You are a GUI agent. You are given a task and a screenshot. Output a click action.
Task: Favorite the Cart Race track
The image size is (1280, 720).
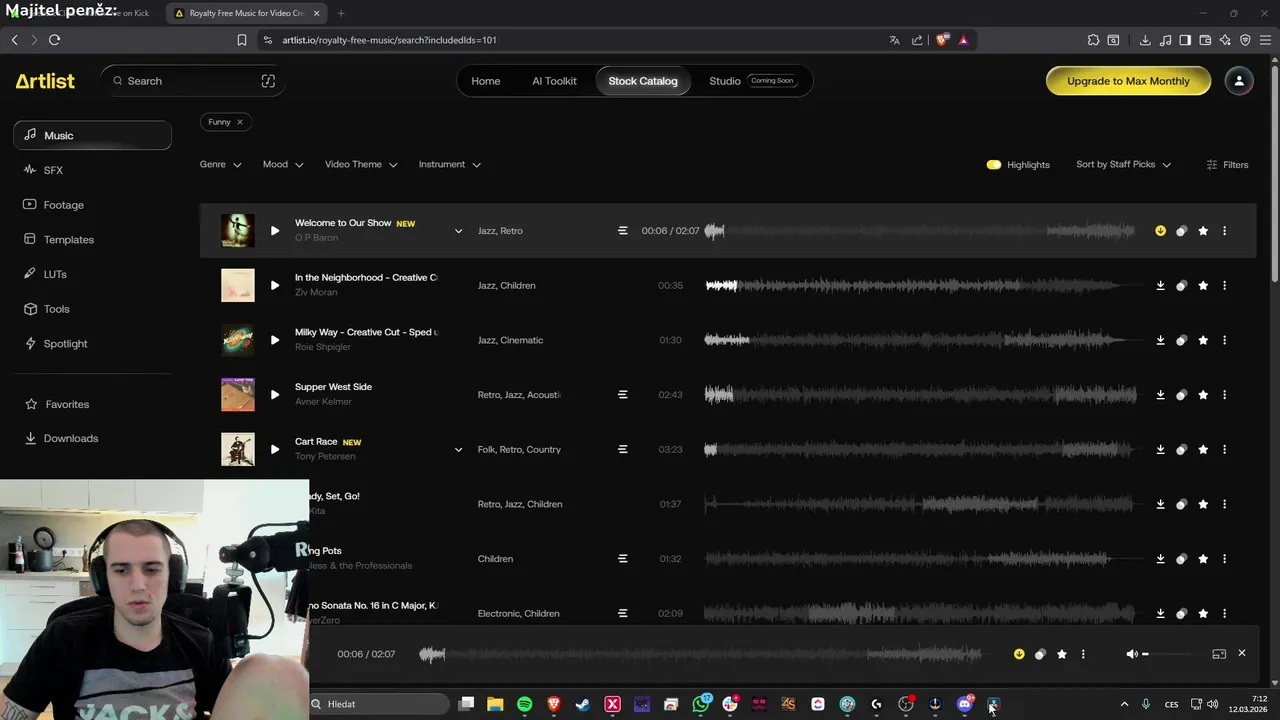[1203, 450]
